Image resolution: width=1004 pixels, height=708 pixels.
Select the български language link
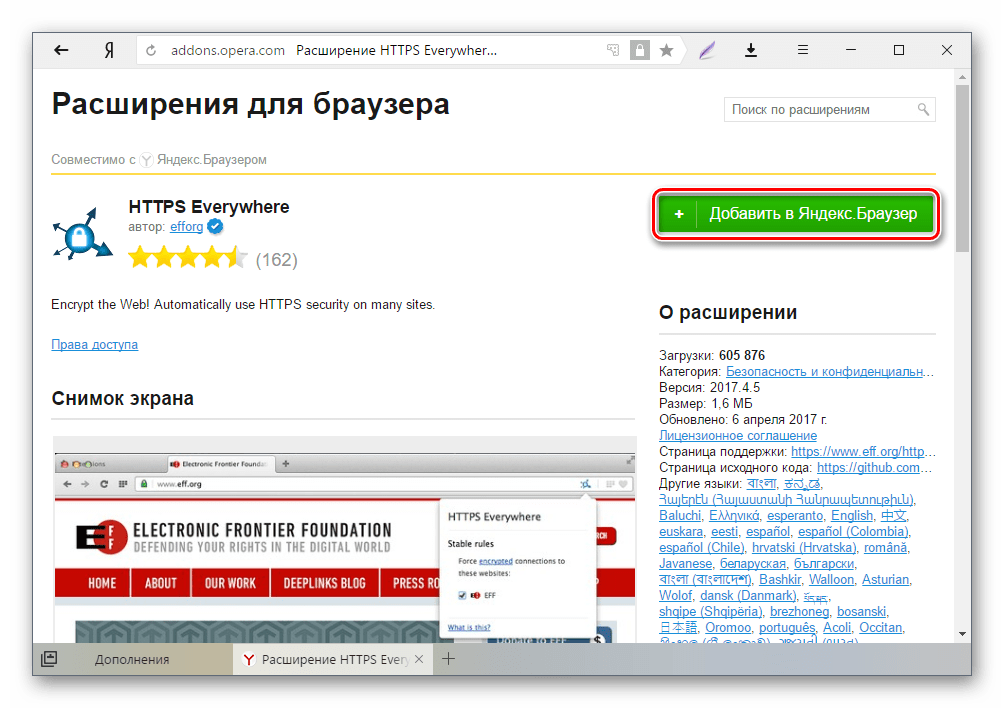pyautogui.click(x=824, y=563)
